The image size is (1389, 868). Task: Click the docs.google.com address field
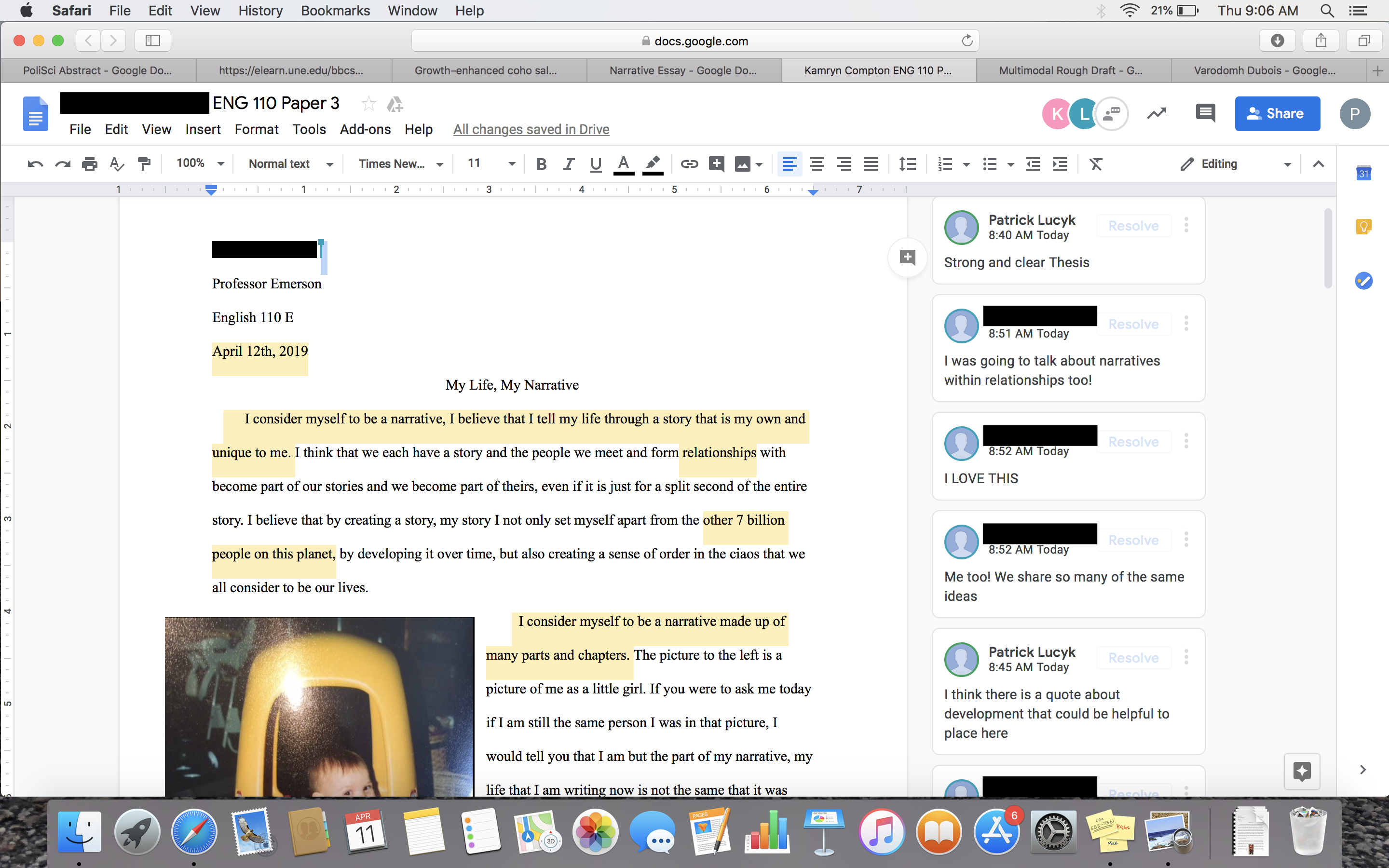(x=694, y=41)
